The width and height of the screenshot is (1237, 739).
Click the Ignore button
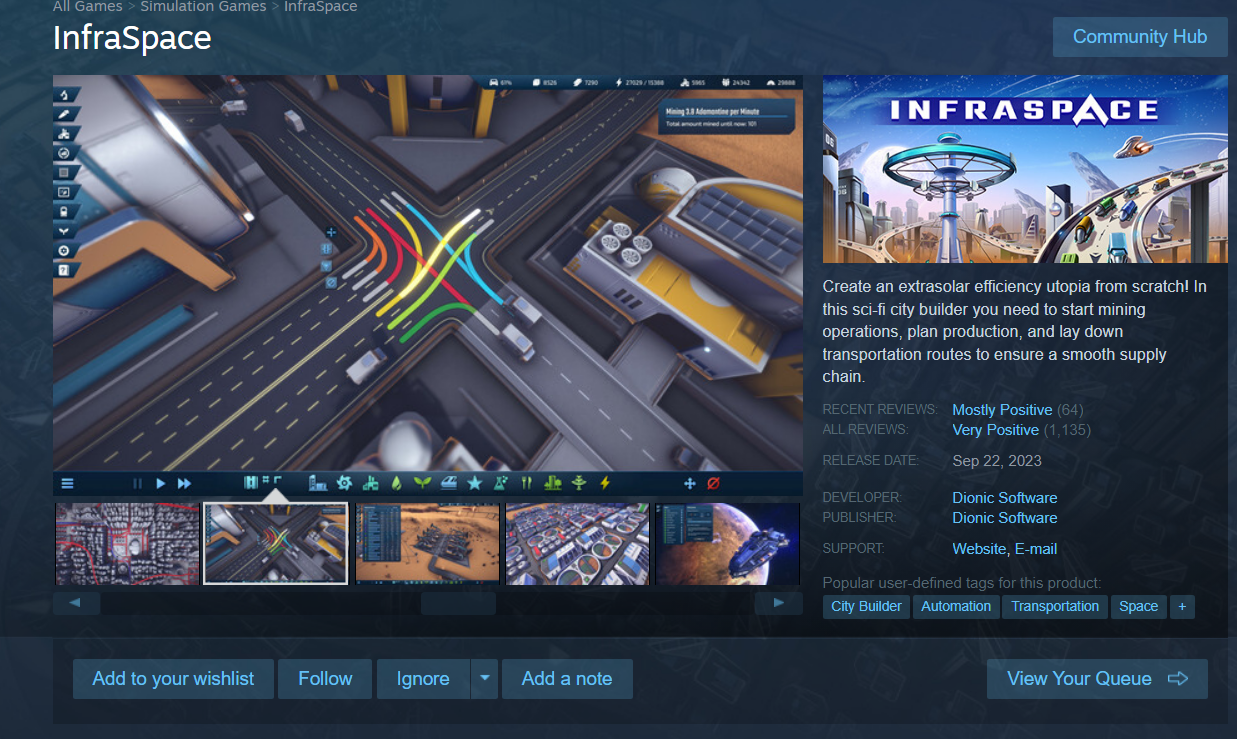pos(423,679)
